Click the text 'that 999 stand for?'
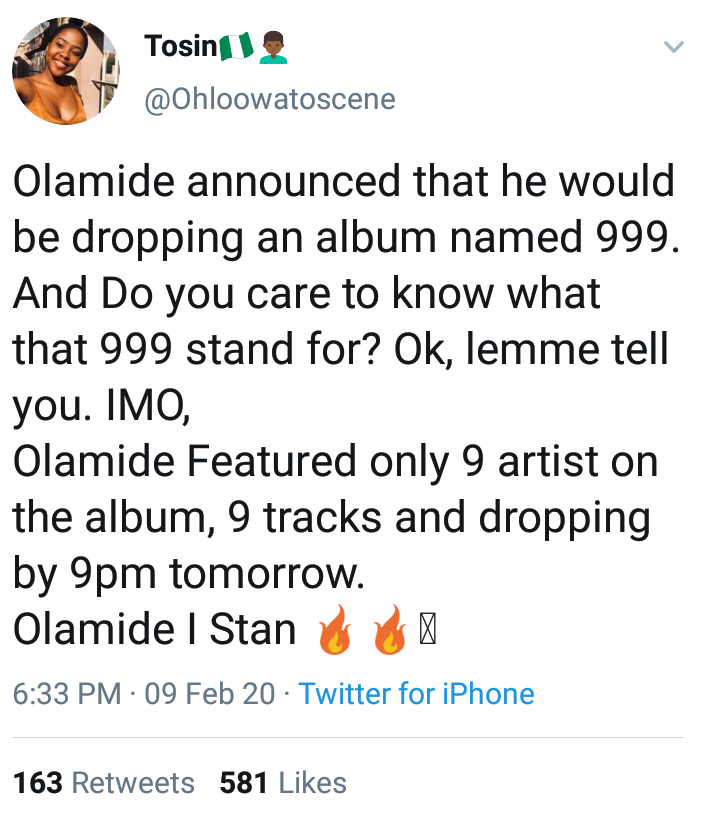Image resolution: width=708 pixels, height=824 pixels. [197, 348]
